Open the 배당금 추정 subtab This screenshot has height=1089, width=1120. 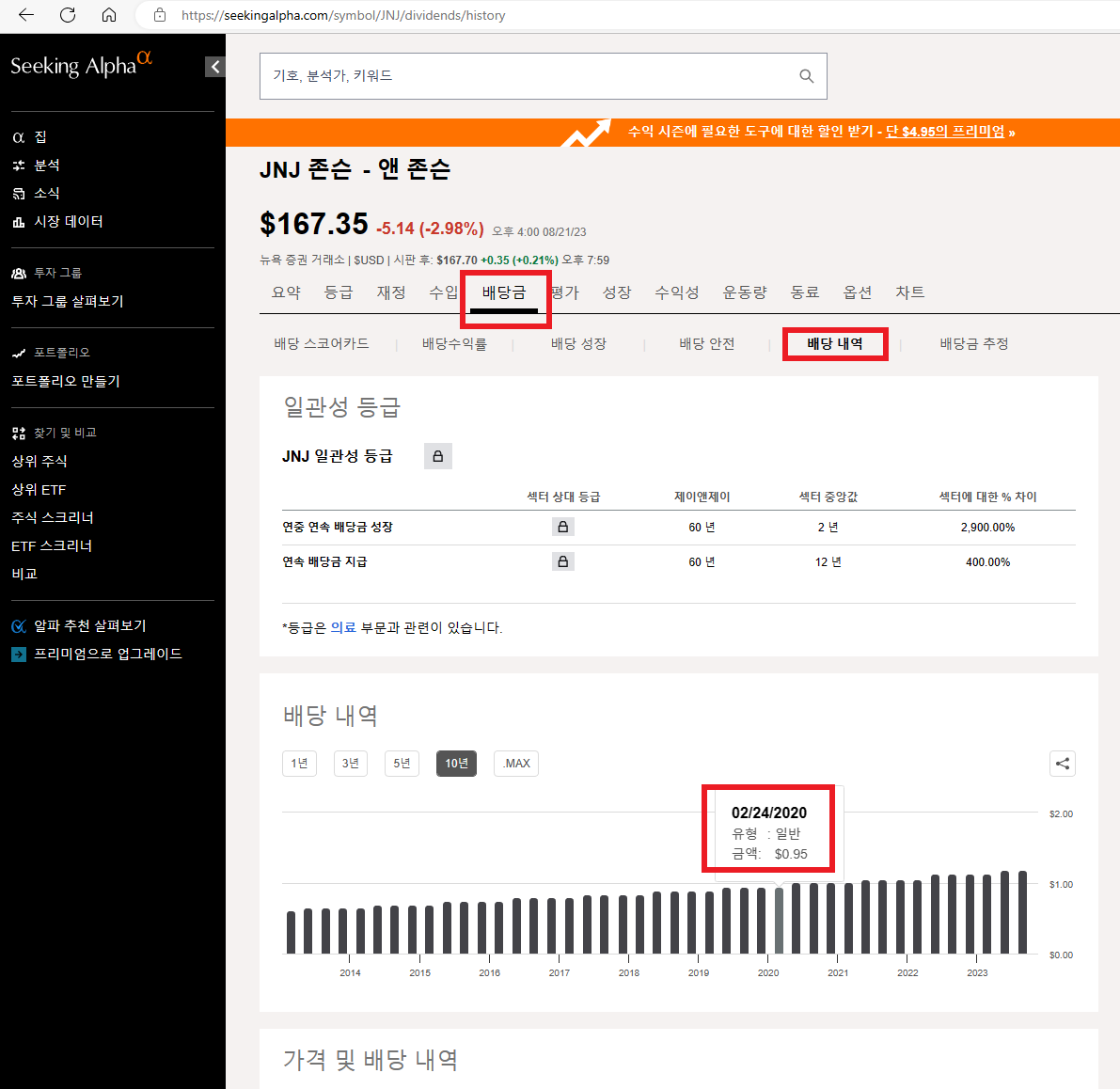tap(974, 343)
